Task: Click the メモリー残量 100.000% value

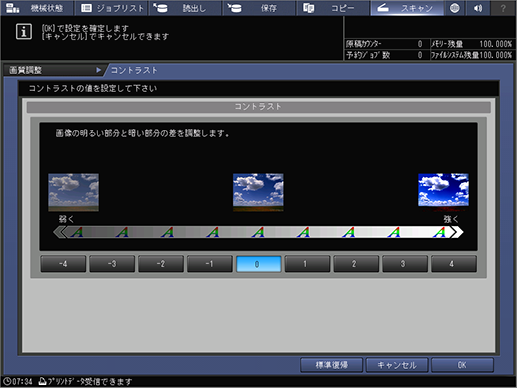Action: coord(496,44)
